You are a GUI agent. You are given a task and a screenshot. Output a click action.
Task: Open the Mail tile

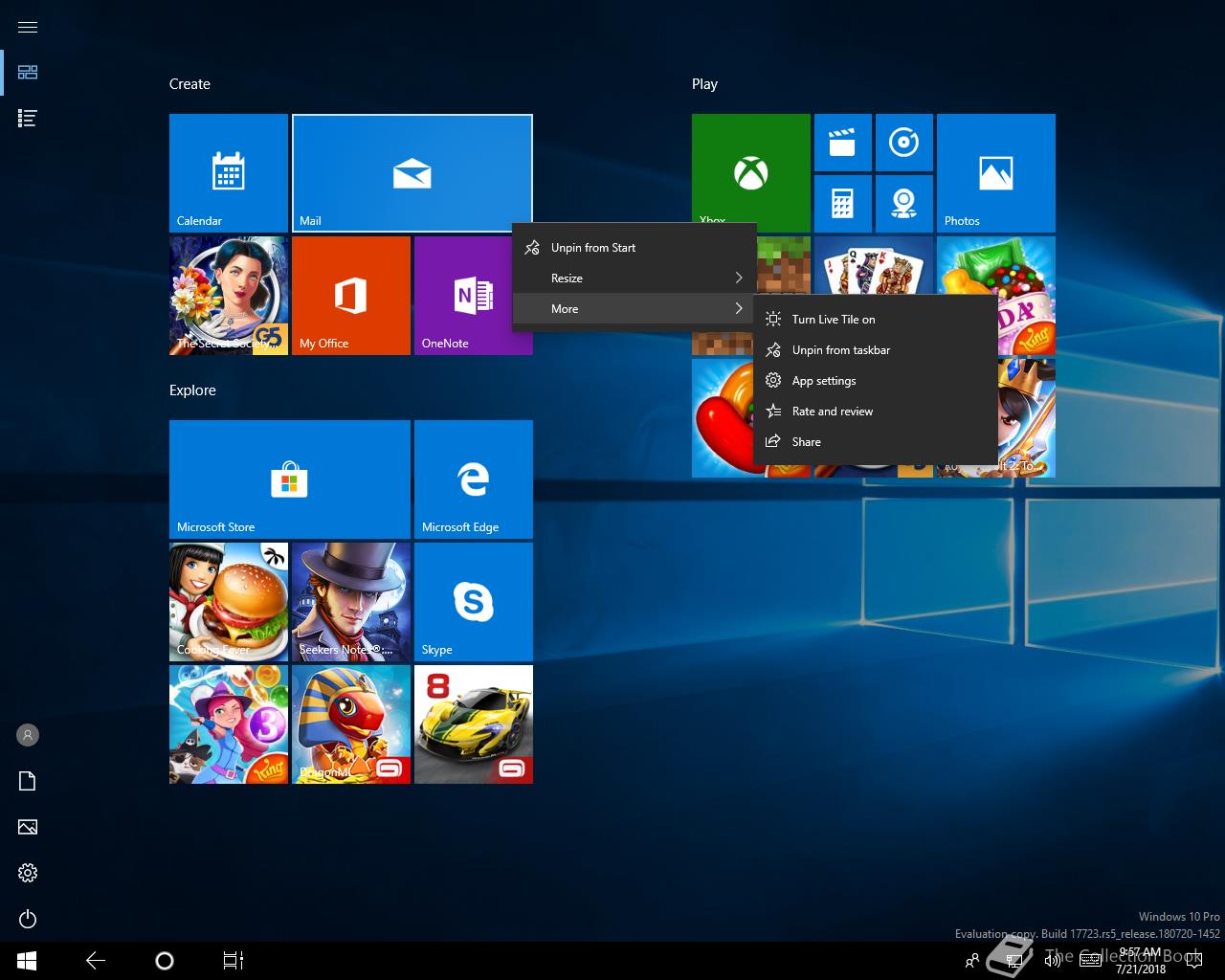click(x=412, y=173)
